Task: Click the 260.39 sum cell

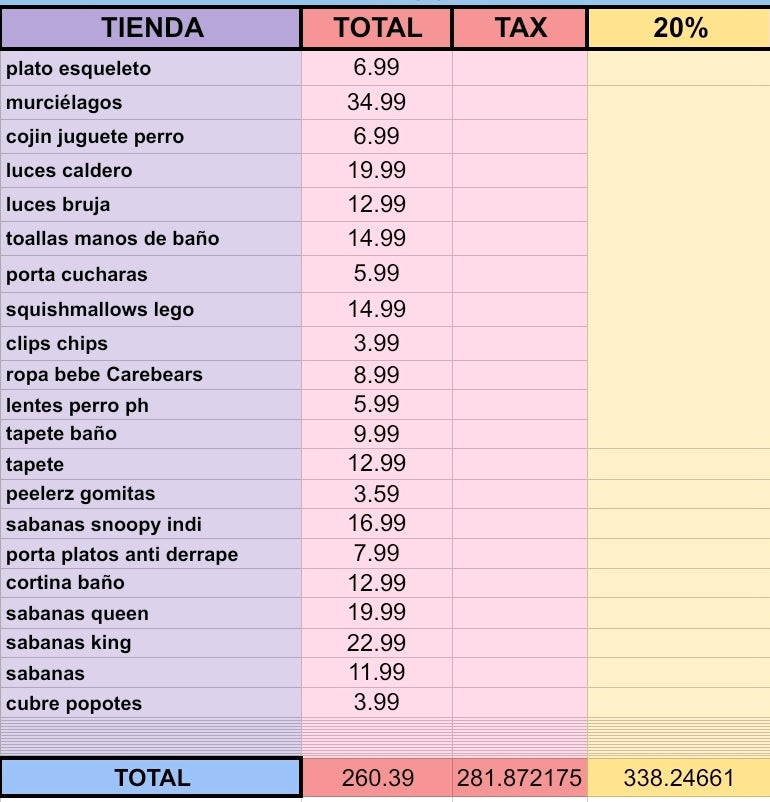Action: coord(377,777)
